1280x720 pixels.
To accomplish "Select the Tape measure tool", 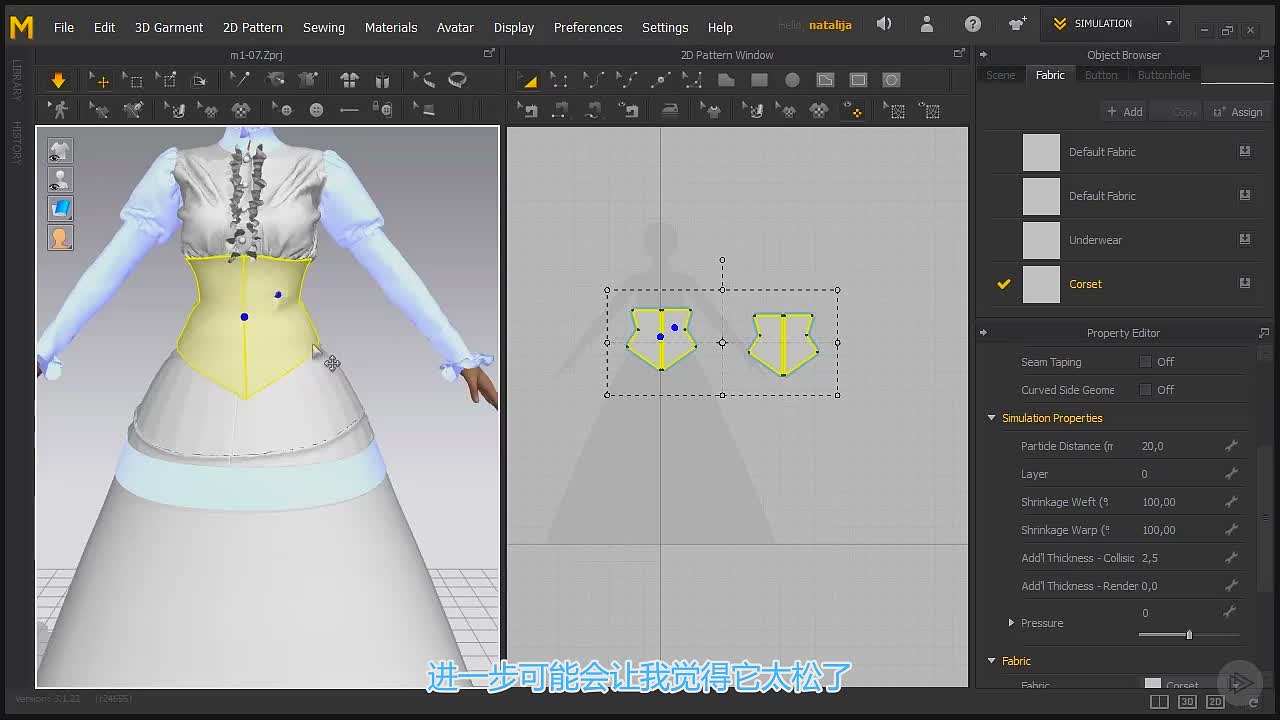I will pyautogui.click(x=458, y=80).
